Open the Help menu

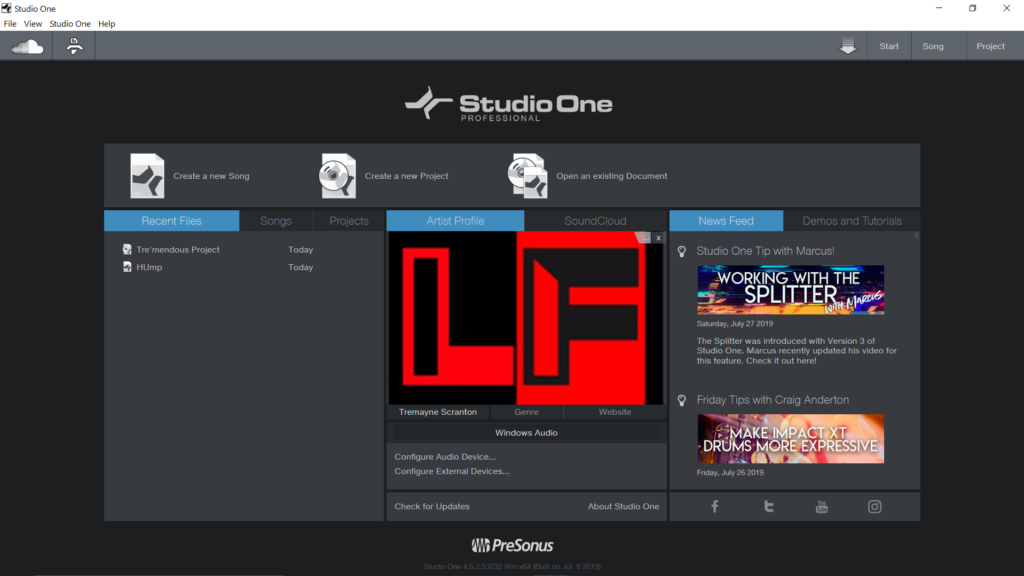106,24
